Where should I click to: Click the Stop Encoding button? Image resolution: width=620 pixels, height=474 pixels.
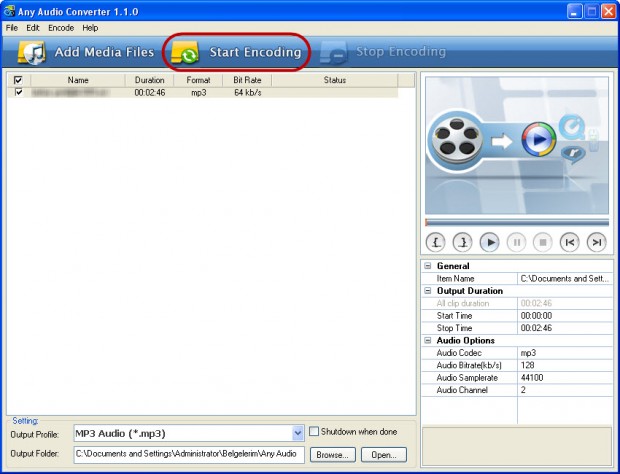[383, 52]
